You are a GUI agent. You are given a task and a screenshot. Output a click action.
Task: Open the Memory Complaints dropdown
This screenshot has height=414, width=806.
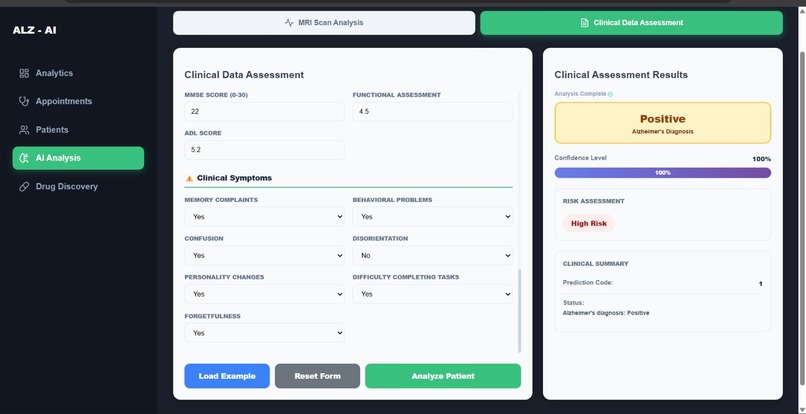264,217
